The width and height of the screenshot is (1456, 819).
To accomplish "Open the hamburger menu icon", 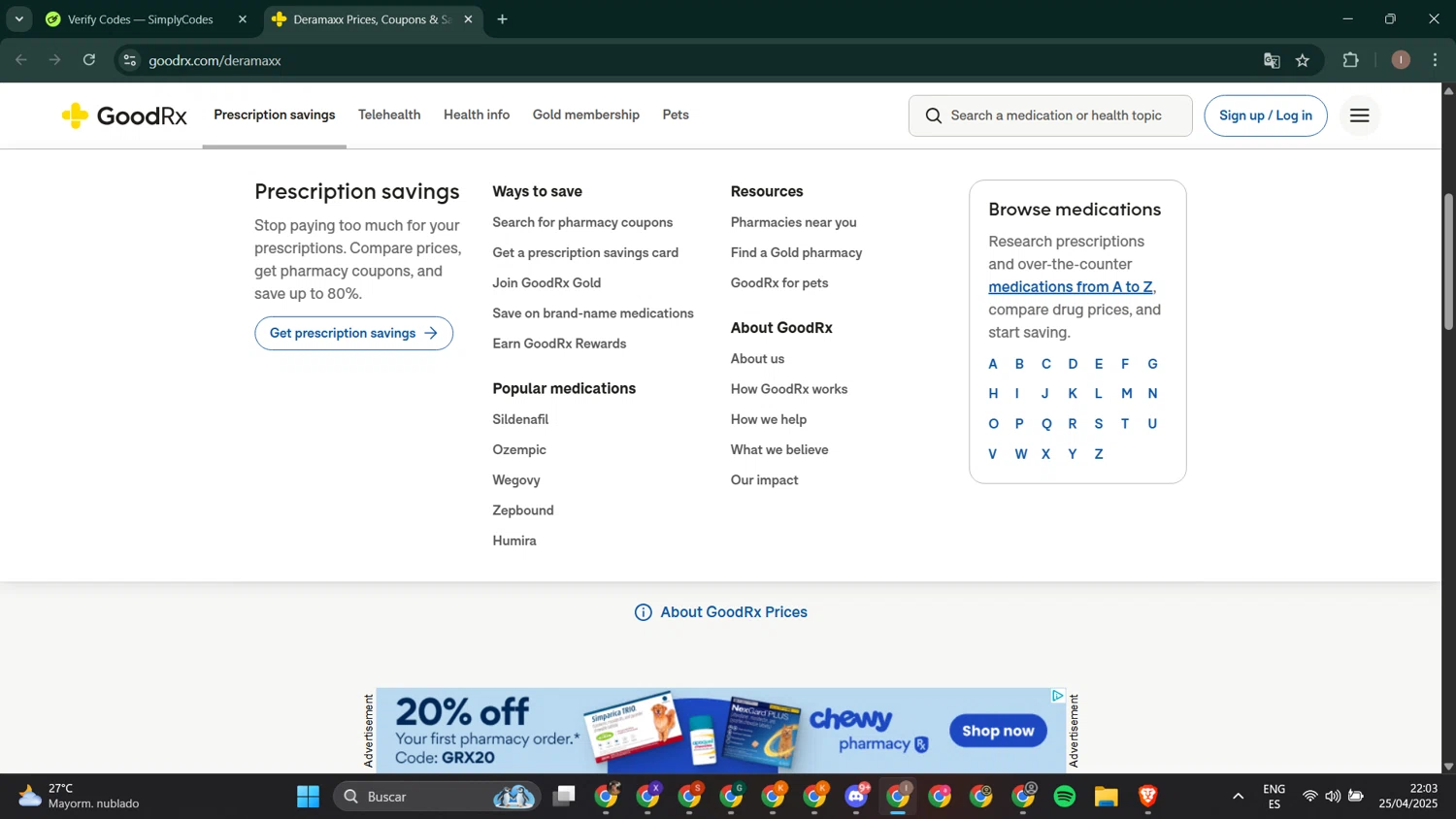I will (1359, 115).
